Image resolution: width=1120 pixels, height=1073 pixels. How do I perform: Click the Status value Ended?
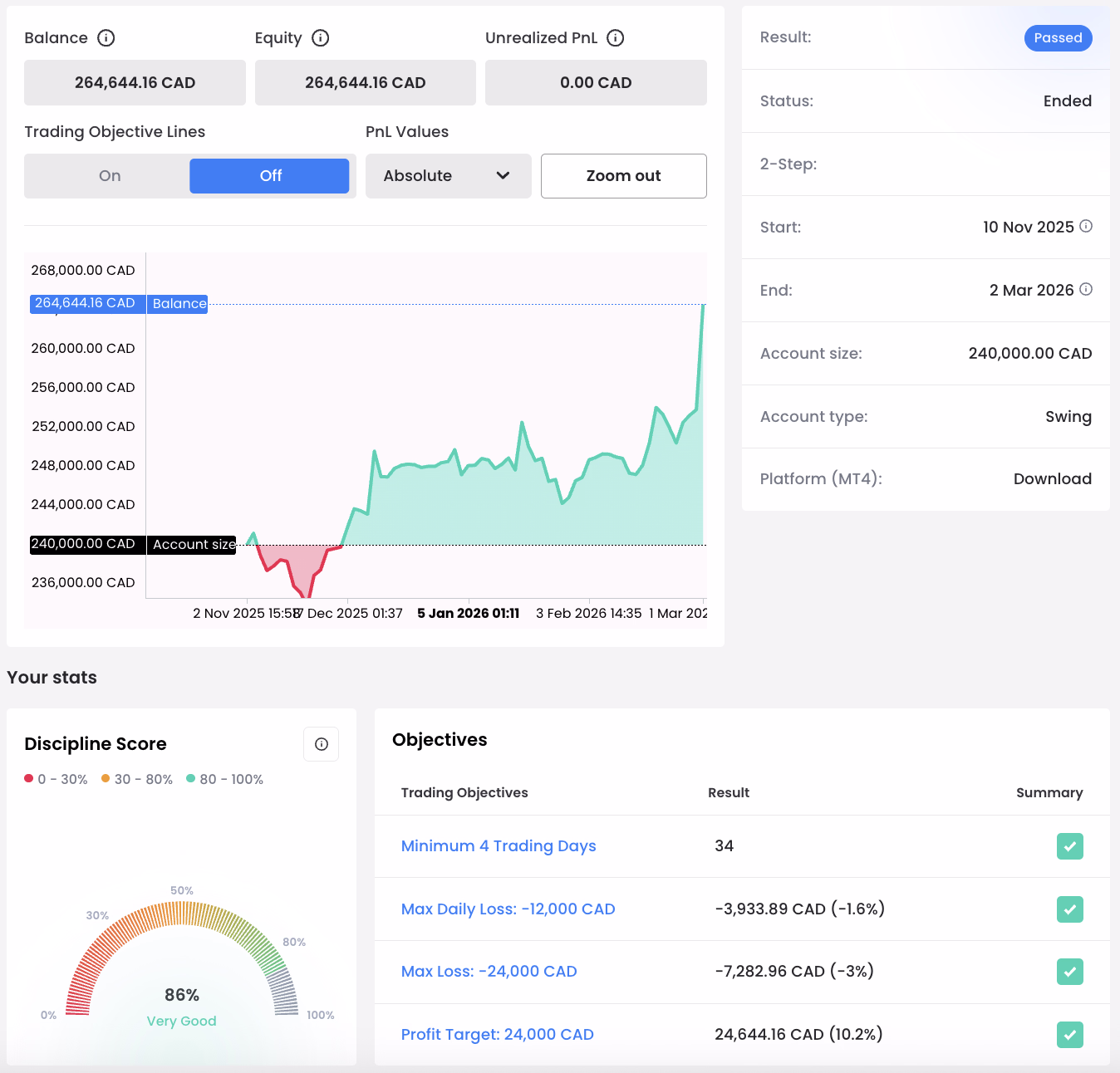pos(1068,101)
